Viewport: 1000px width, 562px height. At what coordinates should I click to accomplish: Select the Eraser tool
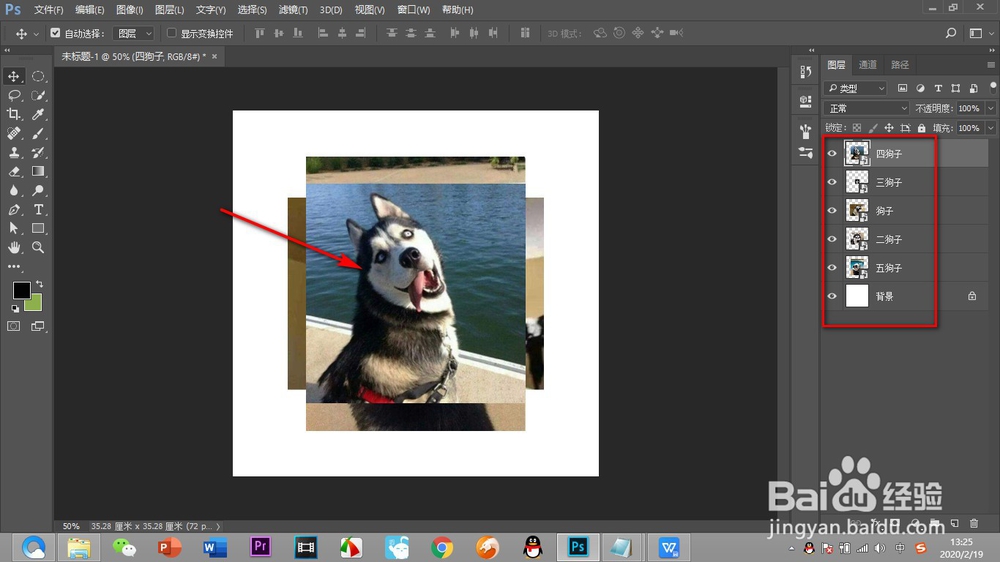coord(14,172)
